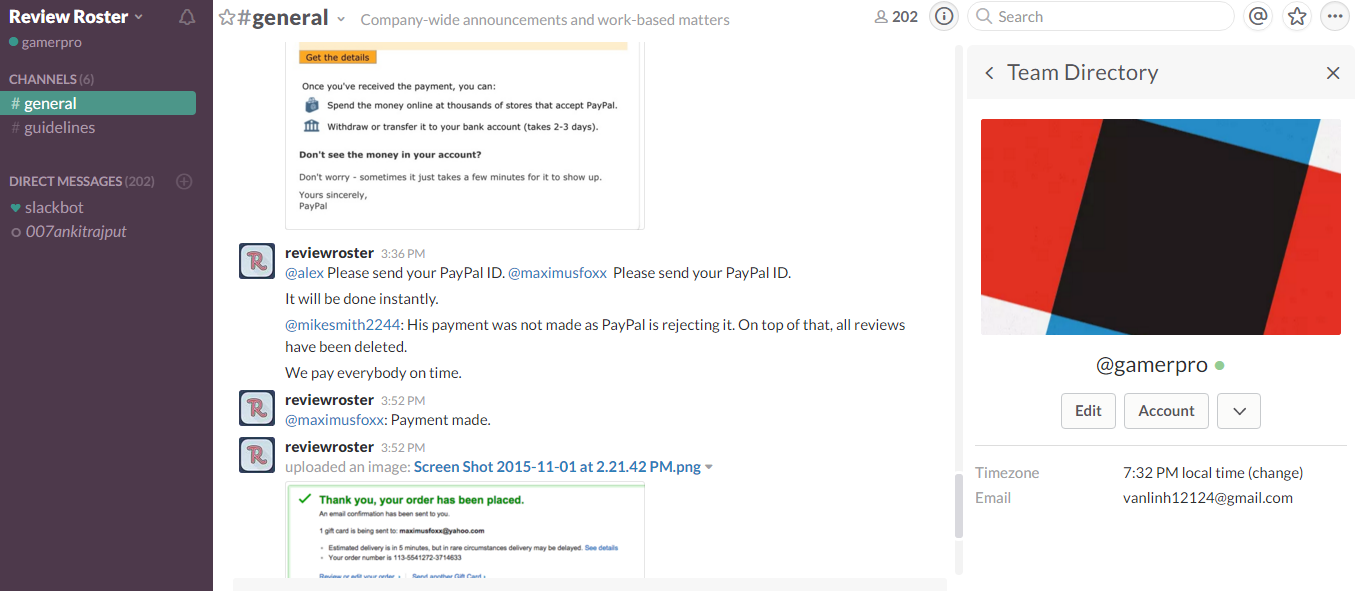Expand #general channel options chevron
Image resolution: width=1359 pixels, height=591 pixels.
(341, 19)
